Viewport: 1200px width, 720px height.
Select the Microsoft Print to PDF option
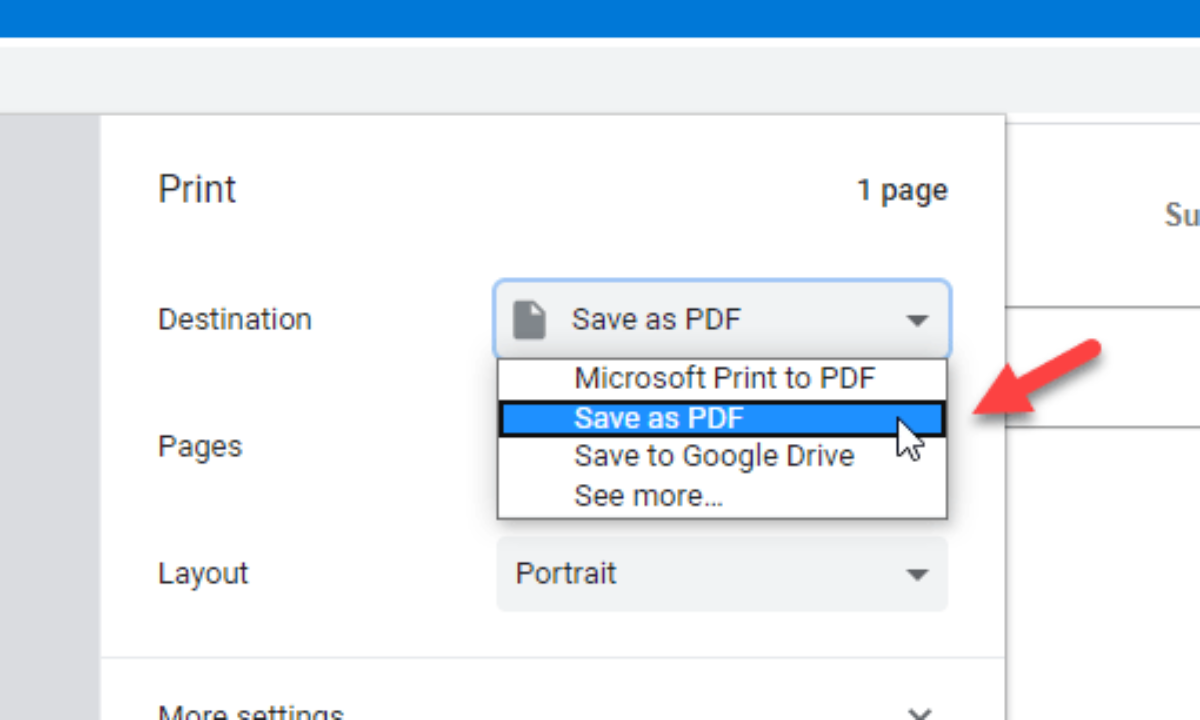coord(724,378)
